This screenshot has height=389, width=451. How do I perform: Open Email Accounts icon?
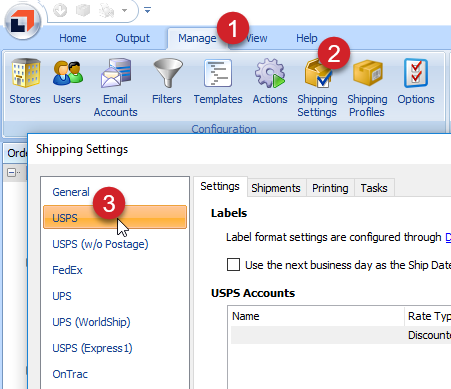coord(115,87)
